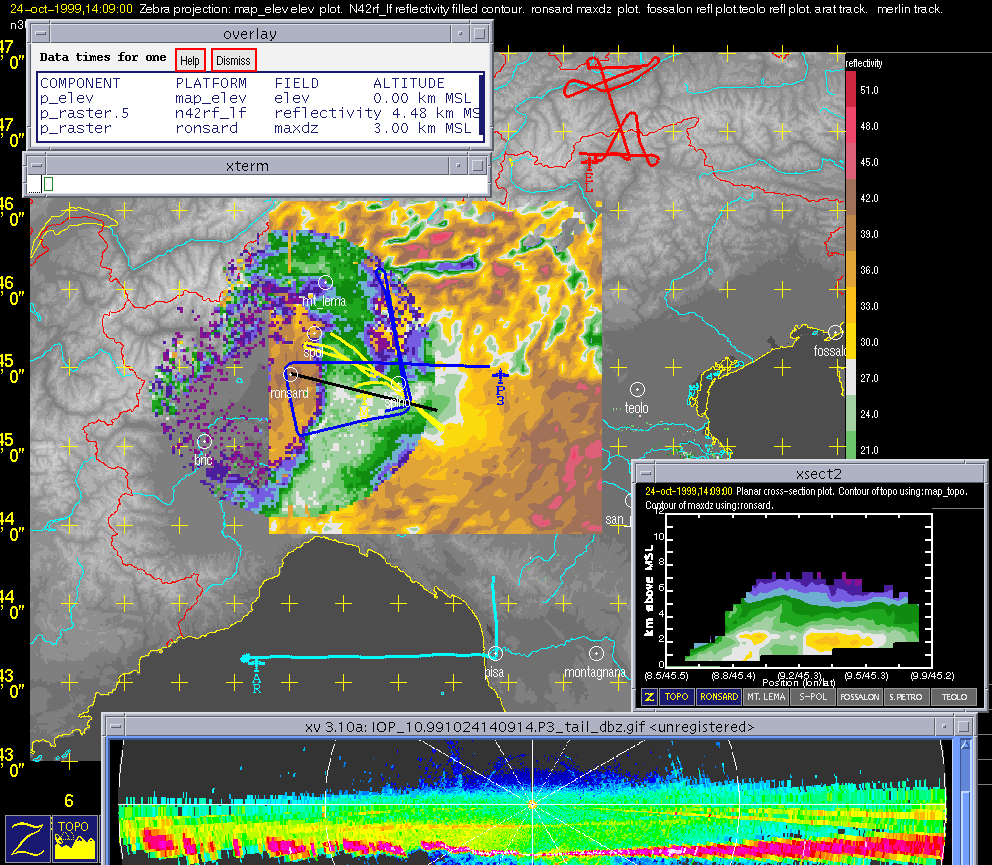Click the pisa station marker
This screenshot has height=865, width=992.
point(494,654)
